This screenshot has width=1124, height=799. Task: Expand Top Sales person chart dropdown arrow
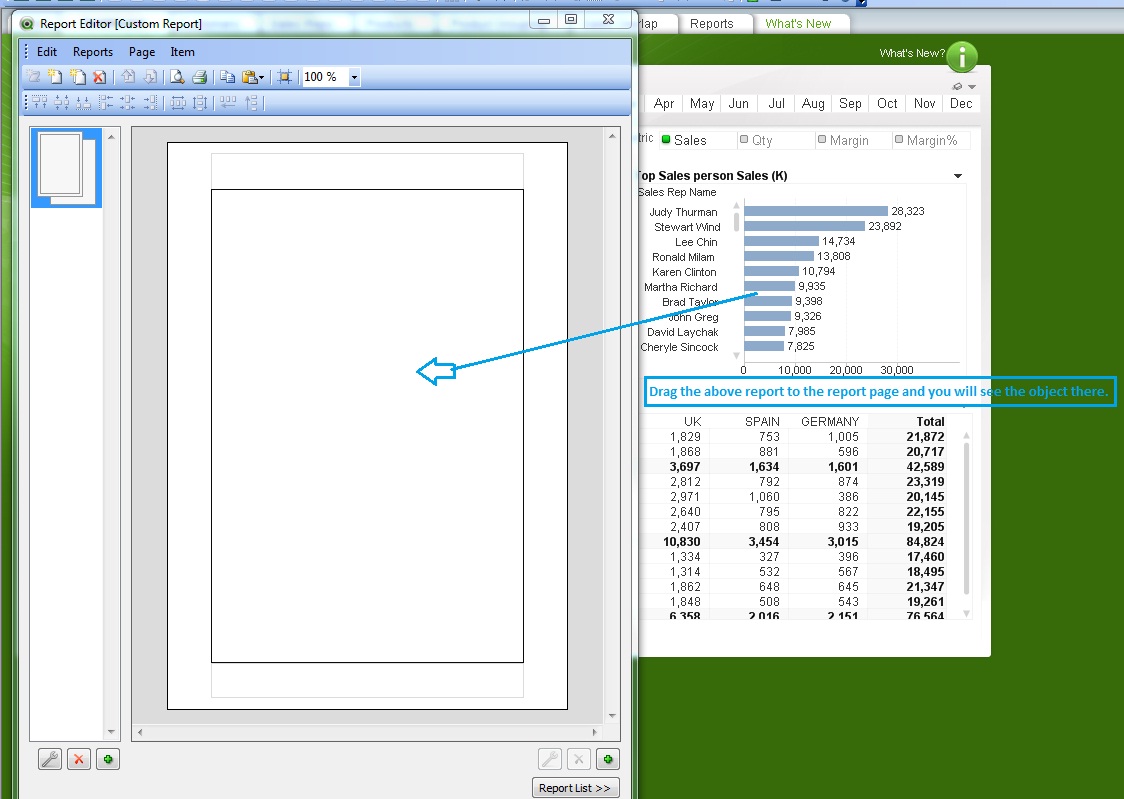tap(958, 176)
